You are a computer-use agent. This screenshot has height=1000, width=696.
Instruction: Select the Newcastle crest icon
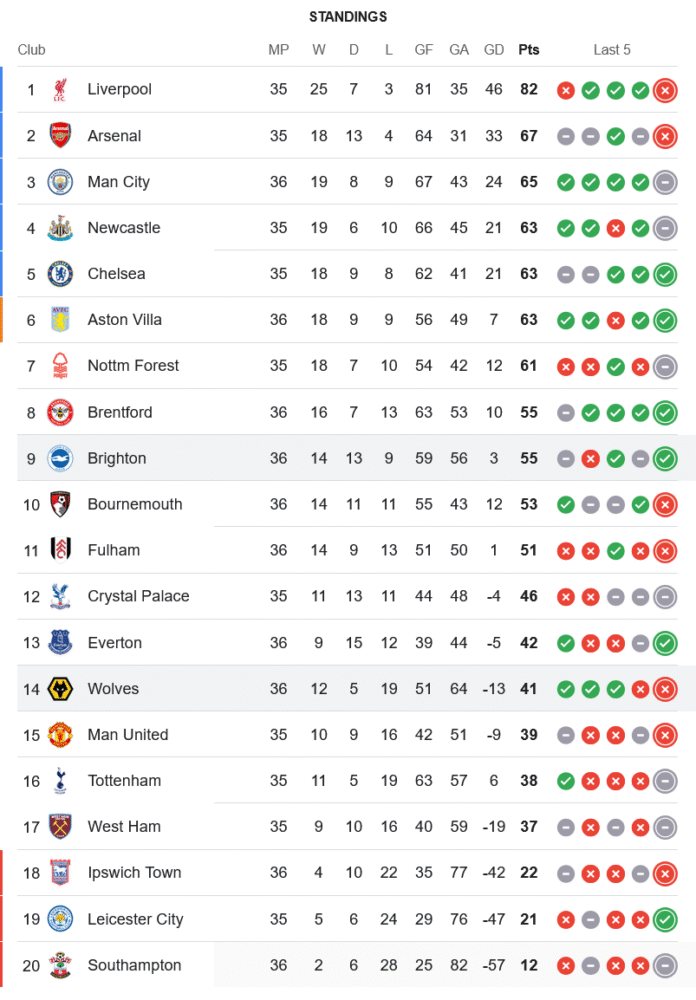tap(60, 228)
